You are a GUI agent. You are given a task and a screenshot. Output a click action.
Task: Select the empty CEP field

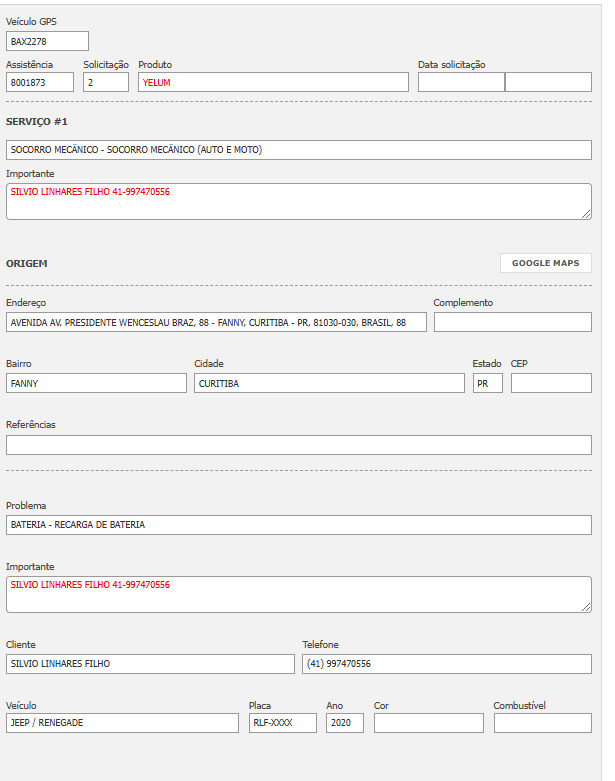(551, 383)
